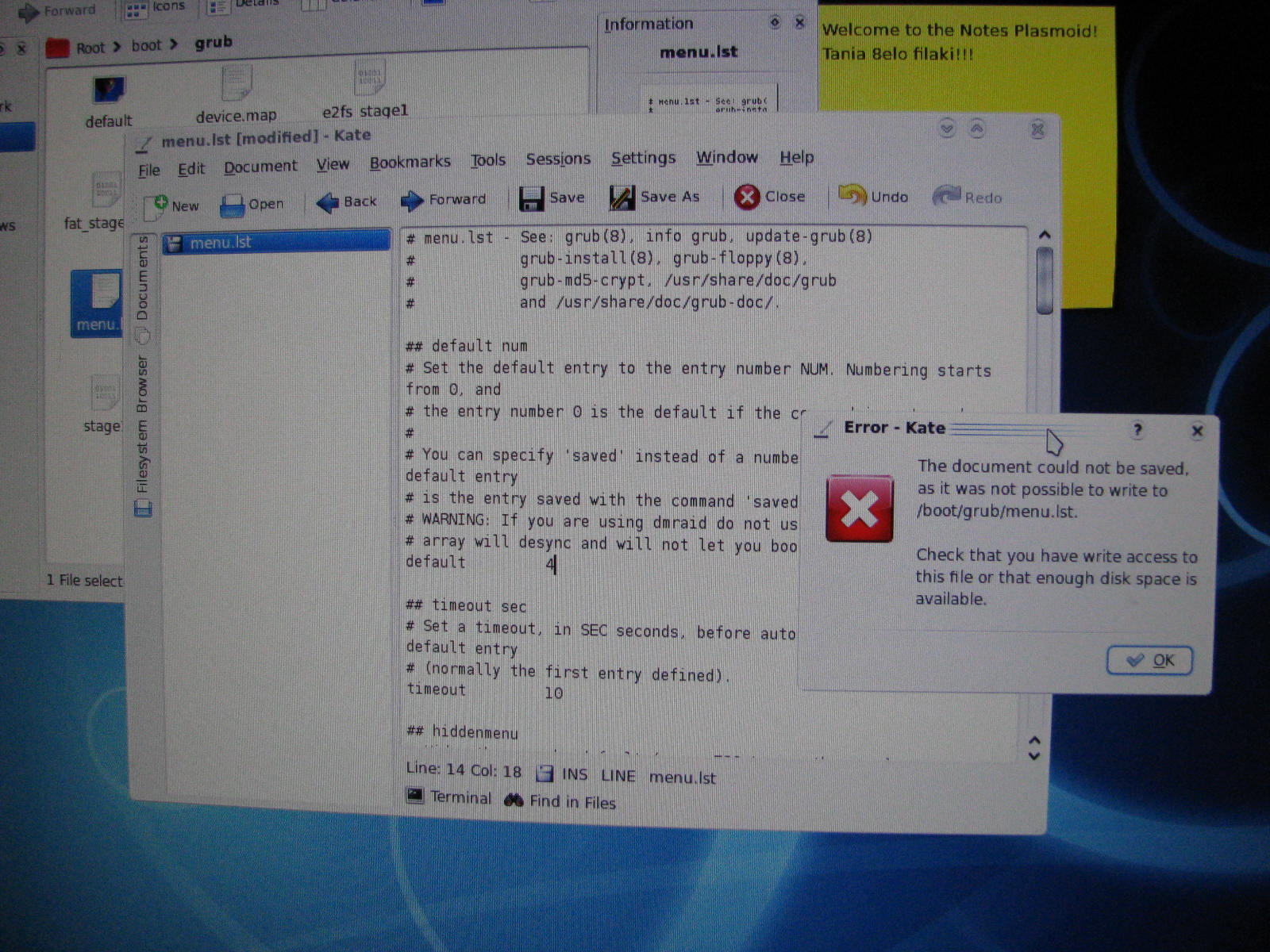Go Back using the blue arrow icon
The image size is (1270, 952).
click(x=327, y=202)
